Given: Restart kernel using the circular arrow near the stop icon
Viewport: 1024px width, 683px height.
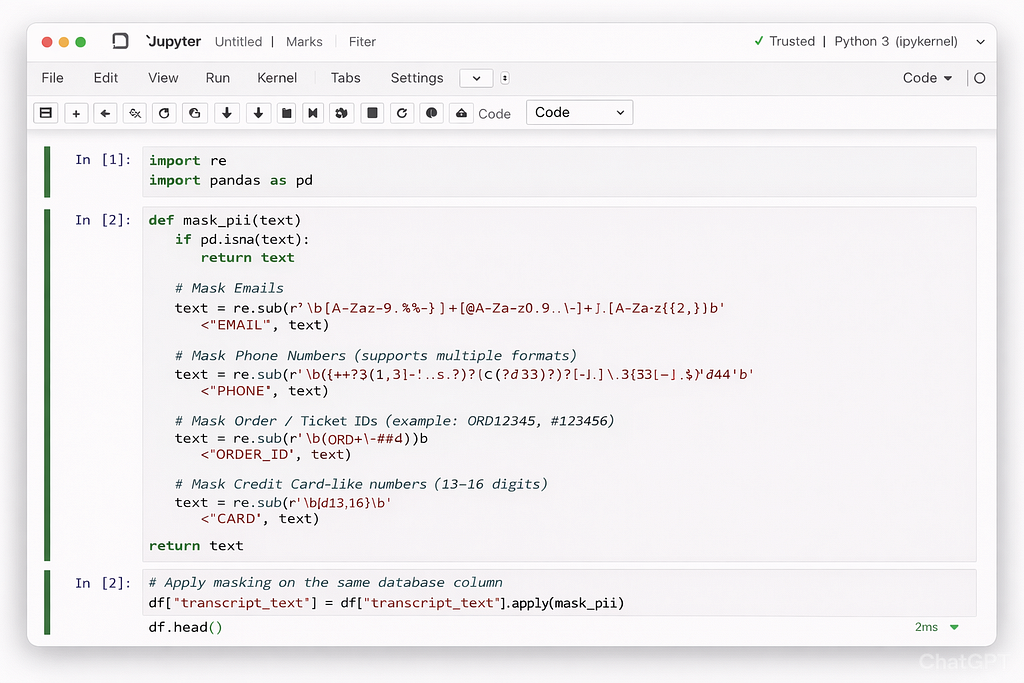Looking at the screenshot, I should [402, 113].
